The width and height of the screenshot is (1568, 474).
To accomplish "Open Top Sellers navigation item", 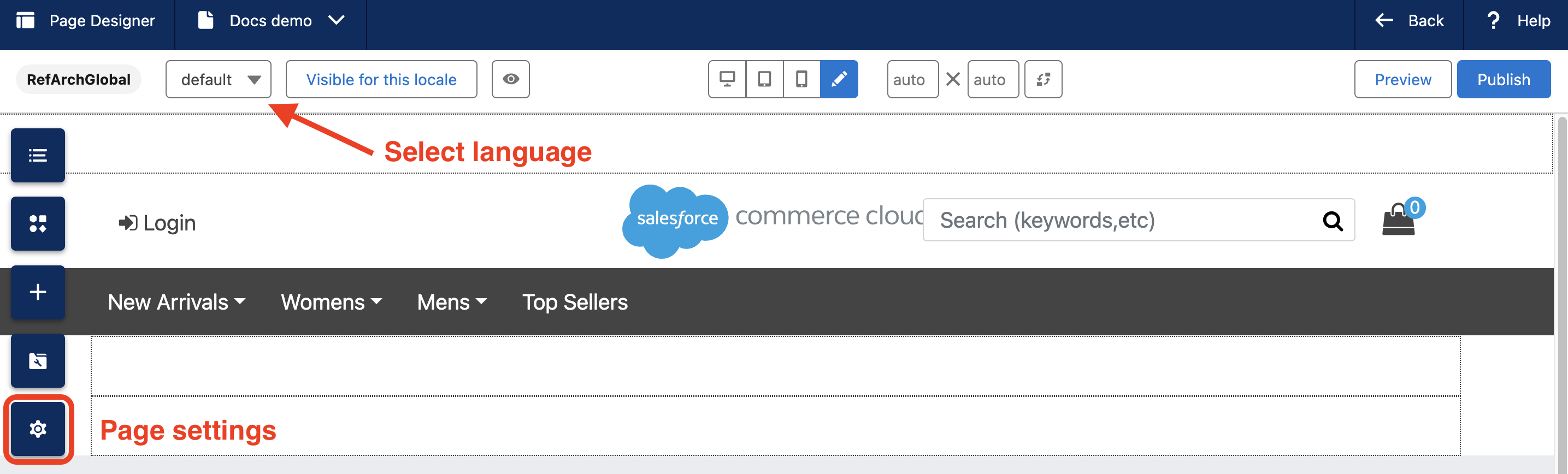I will (x=575, y=302).
